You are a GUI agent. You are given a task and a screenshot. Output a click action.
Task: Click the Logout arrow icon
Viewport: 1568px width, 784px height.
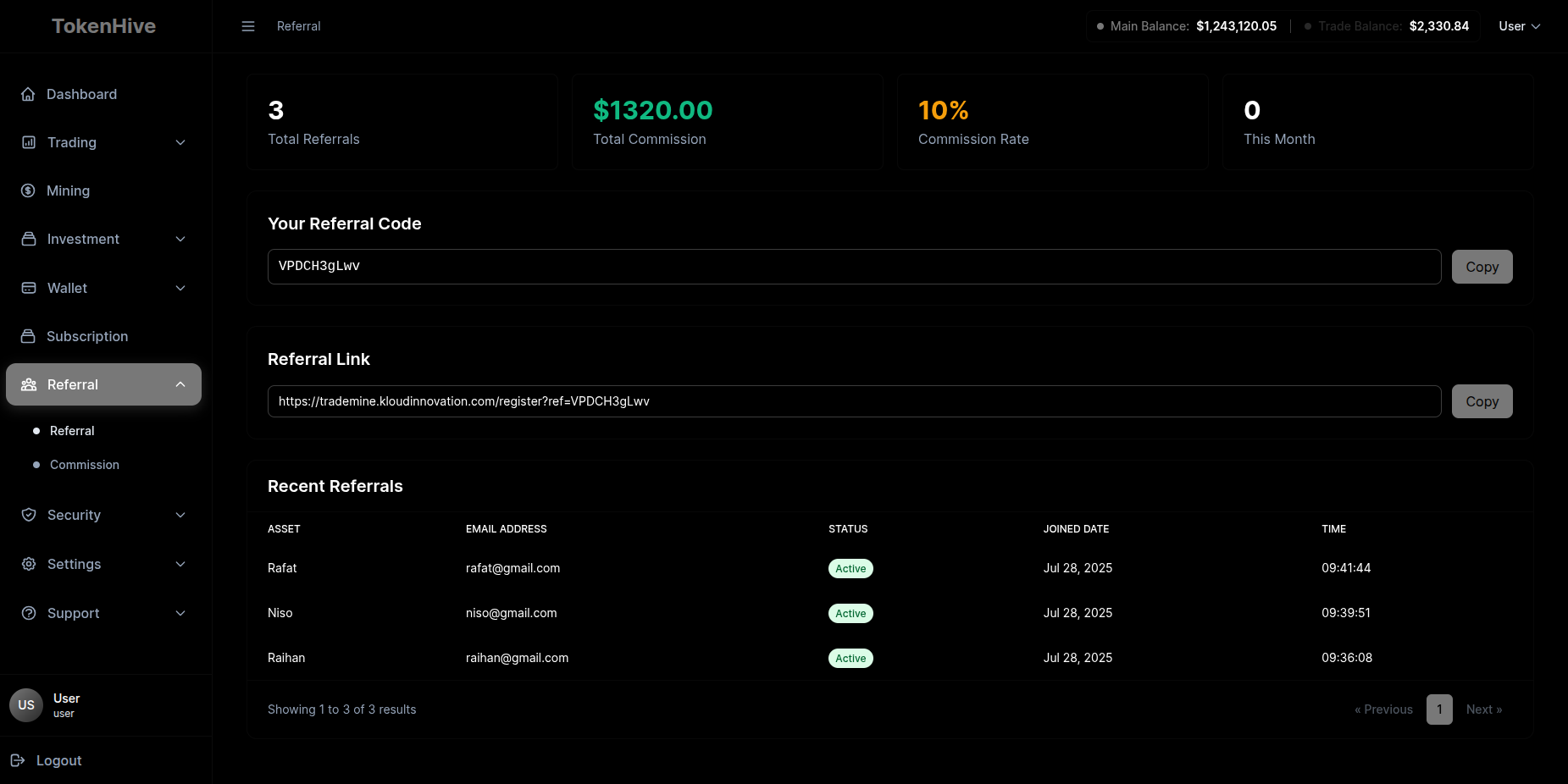tap(18, 760)
